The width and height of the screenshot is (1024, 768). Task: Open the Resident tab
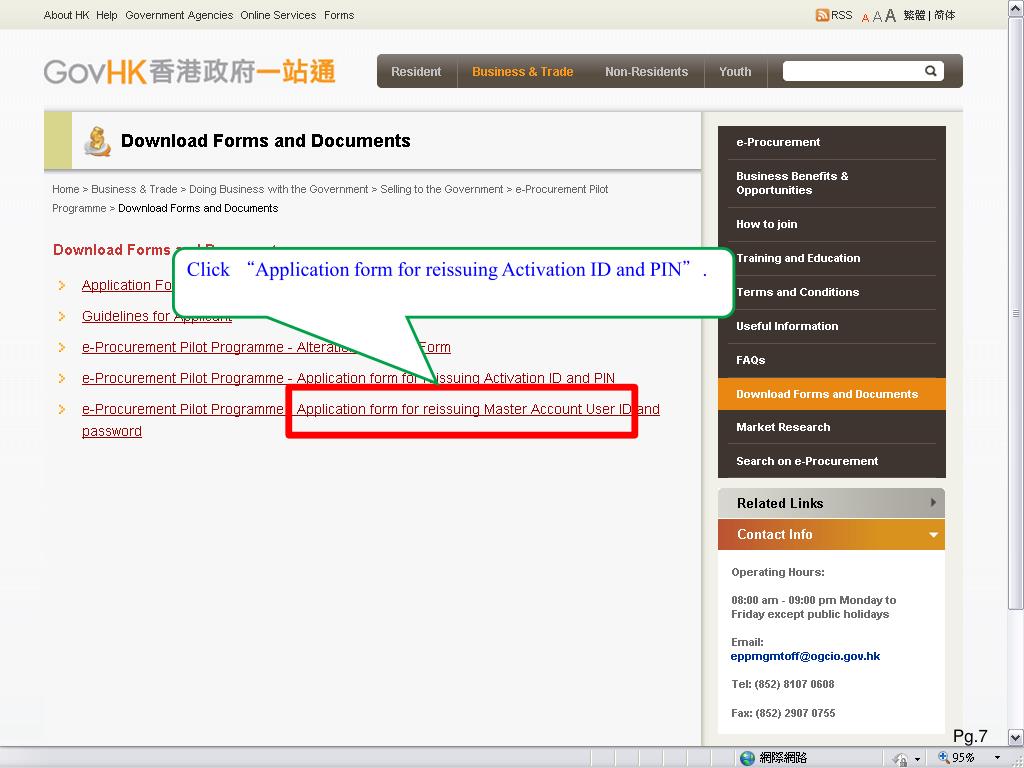pos(416,72)
